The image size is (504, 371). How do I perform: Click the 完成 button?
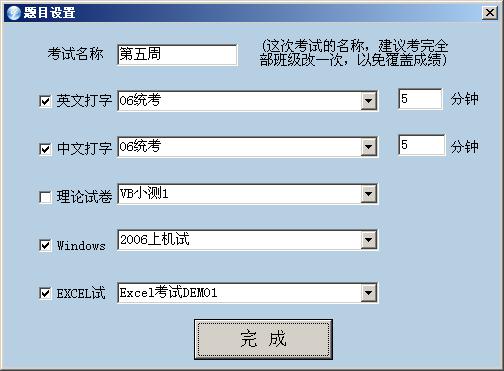click(263, 339)
